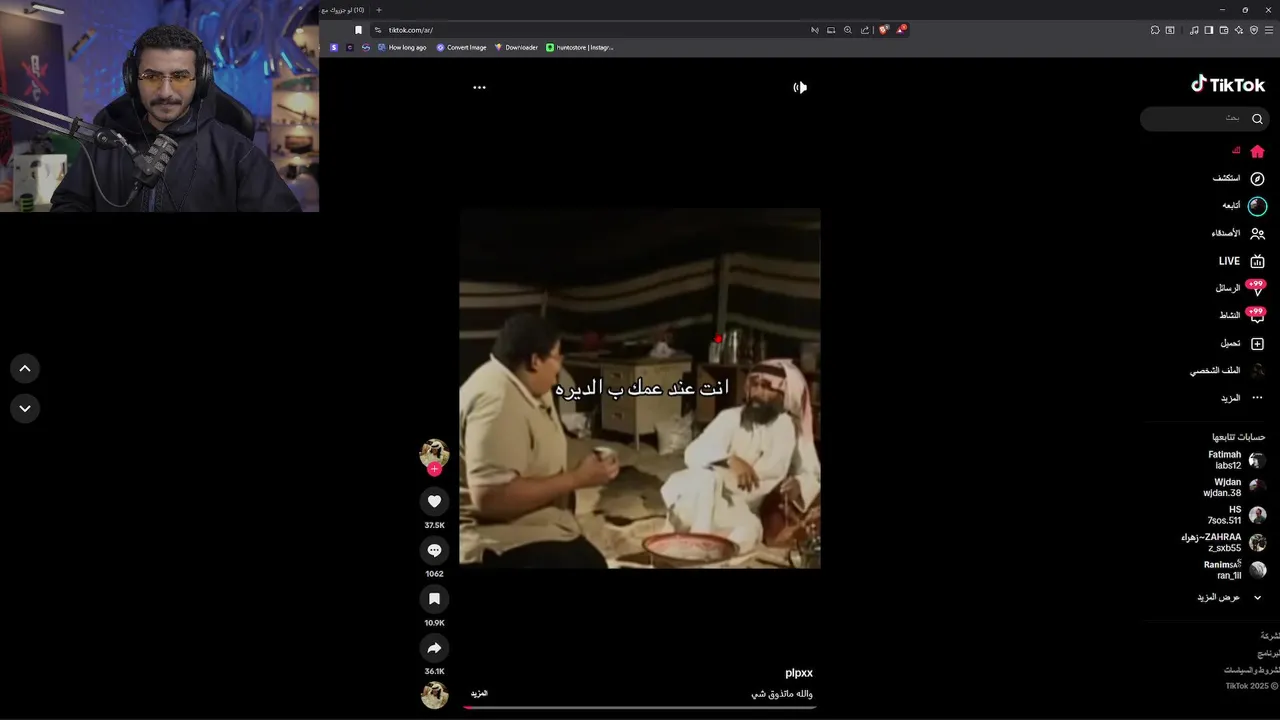Screen dimensions: 1280x720
Task: Open the For You home icon
Action: pyautogui.click(x=1257, y=151)
